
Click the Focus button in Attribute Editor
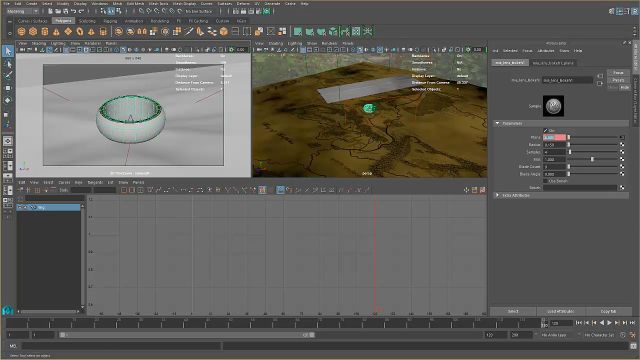tap(618, 73)
